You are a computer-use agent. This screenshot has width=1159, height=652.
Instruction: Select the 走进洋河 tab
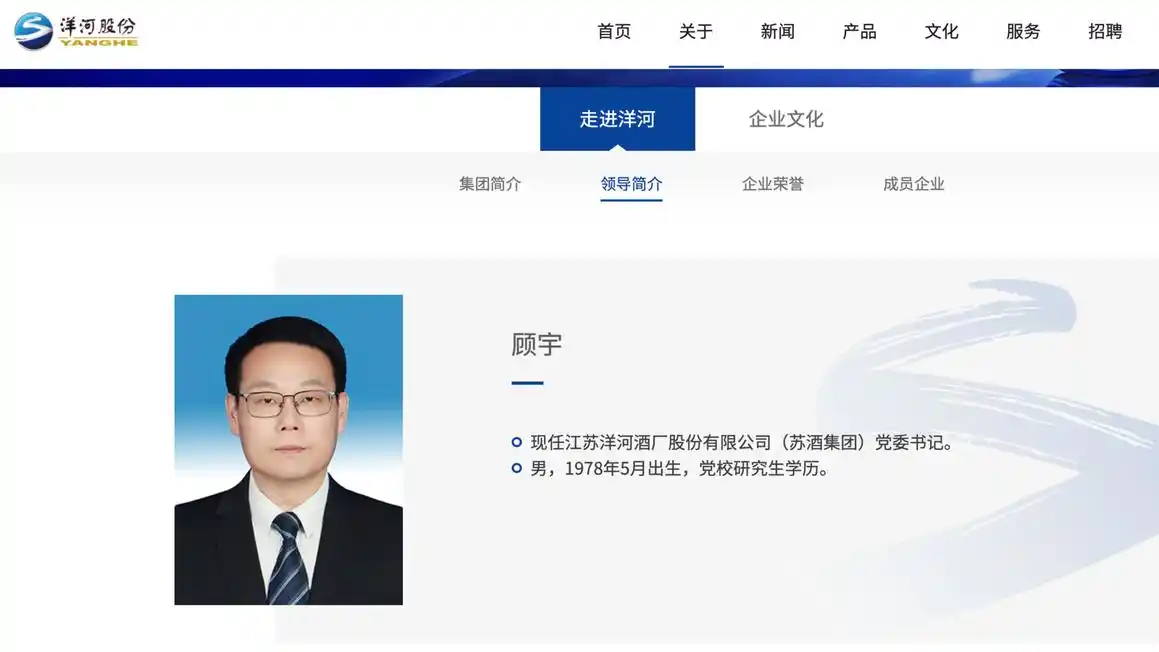click(617, 119)
